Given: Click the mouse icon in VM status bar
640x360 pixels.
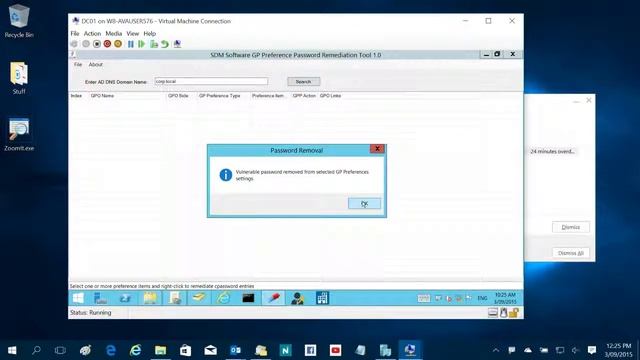Looking at the screenshot, I should [x=504, y=313].
